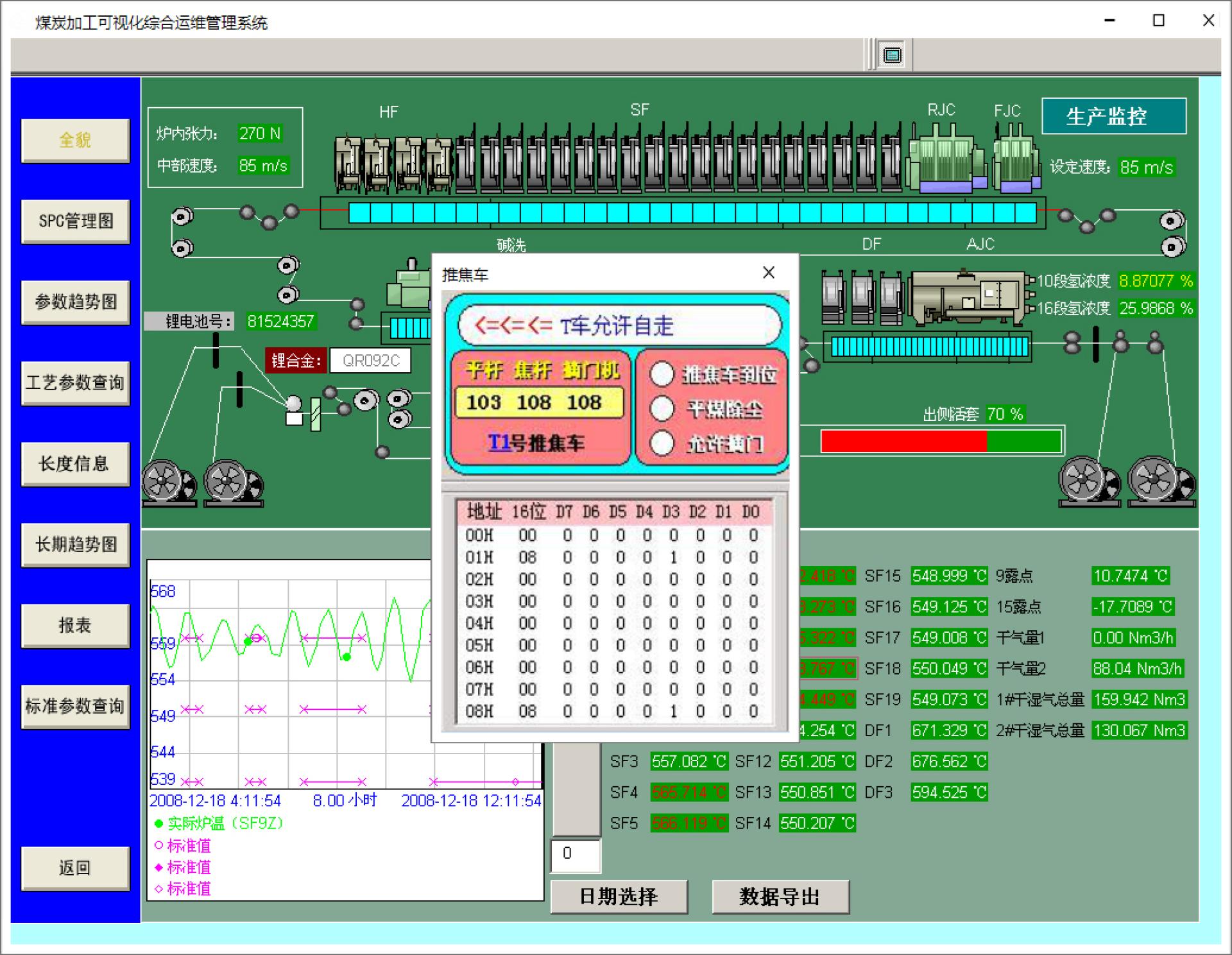Close the 推焦车 dialog
The height and width of the screenshot is (955, 1232).
coord(768,273)
